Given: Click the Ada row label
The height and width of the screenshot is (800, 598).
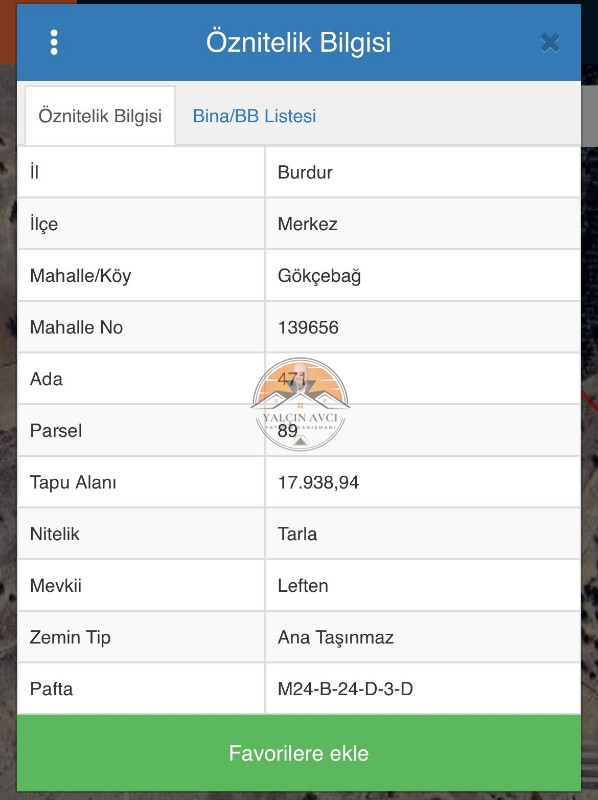Looking at the screenshot, I should point(46,379).
